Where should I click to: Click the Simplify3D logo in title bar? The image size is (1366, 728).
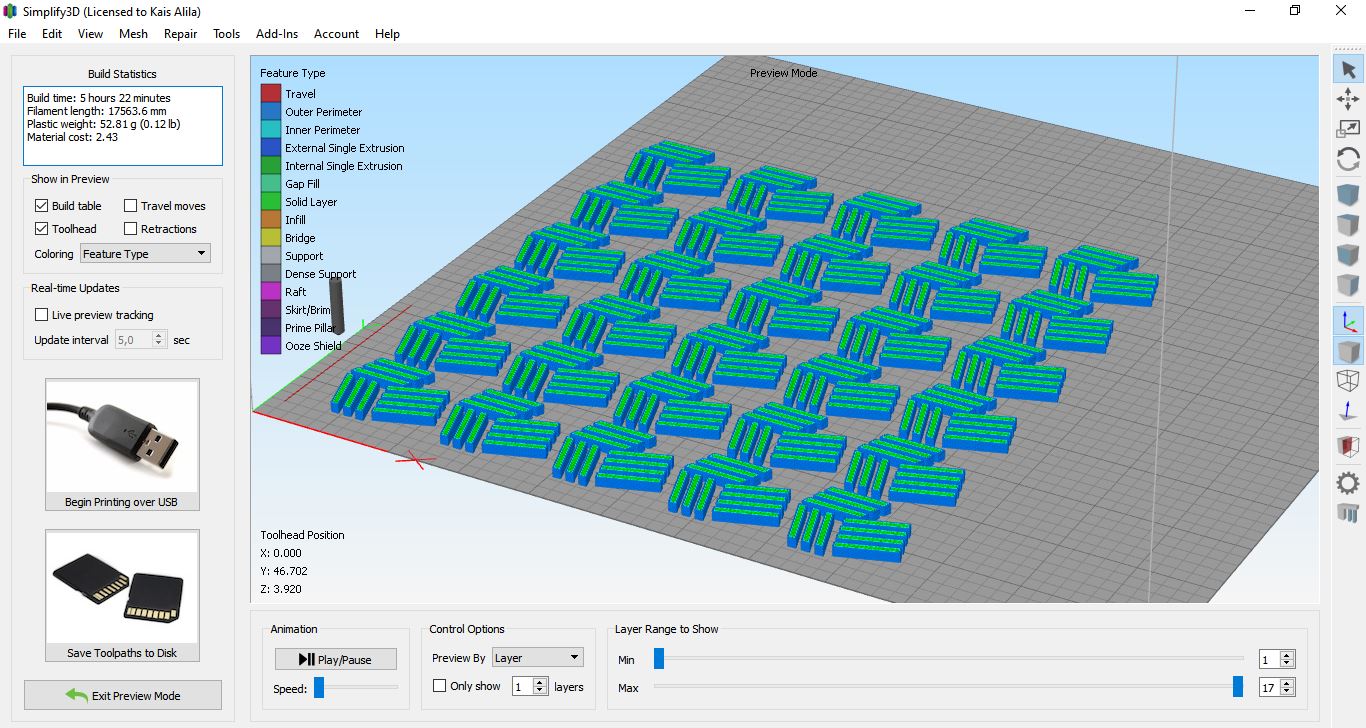pyautogui.click(x=10, y=11)
